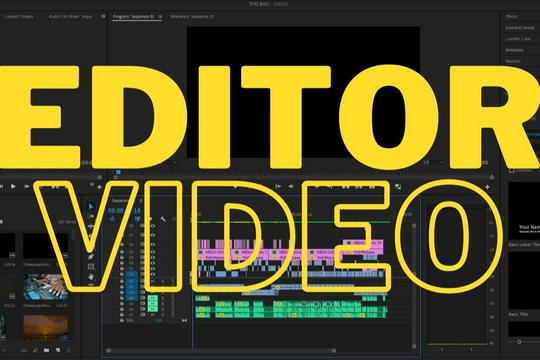
Task: Select the keyboard hands clip thumbnail
Action: click(45, 287)
